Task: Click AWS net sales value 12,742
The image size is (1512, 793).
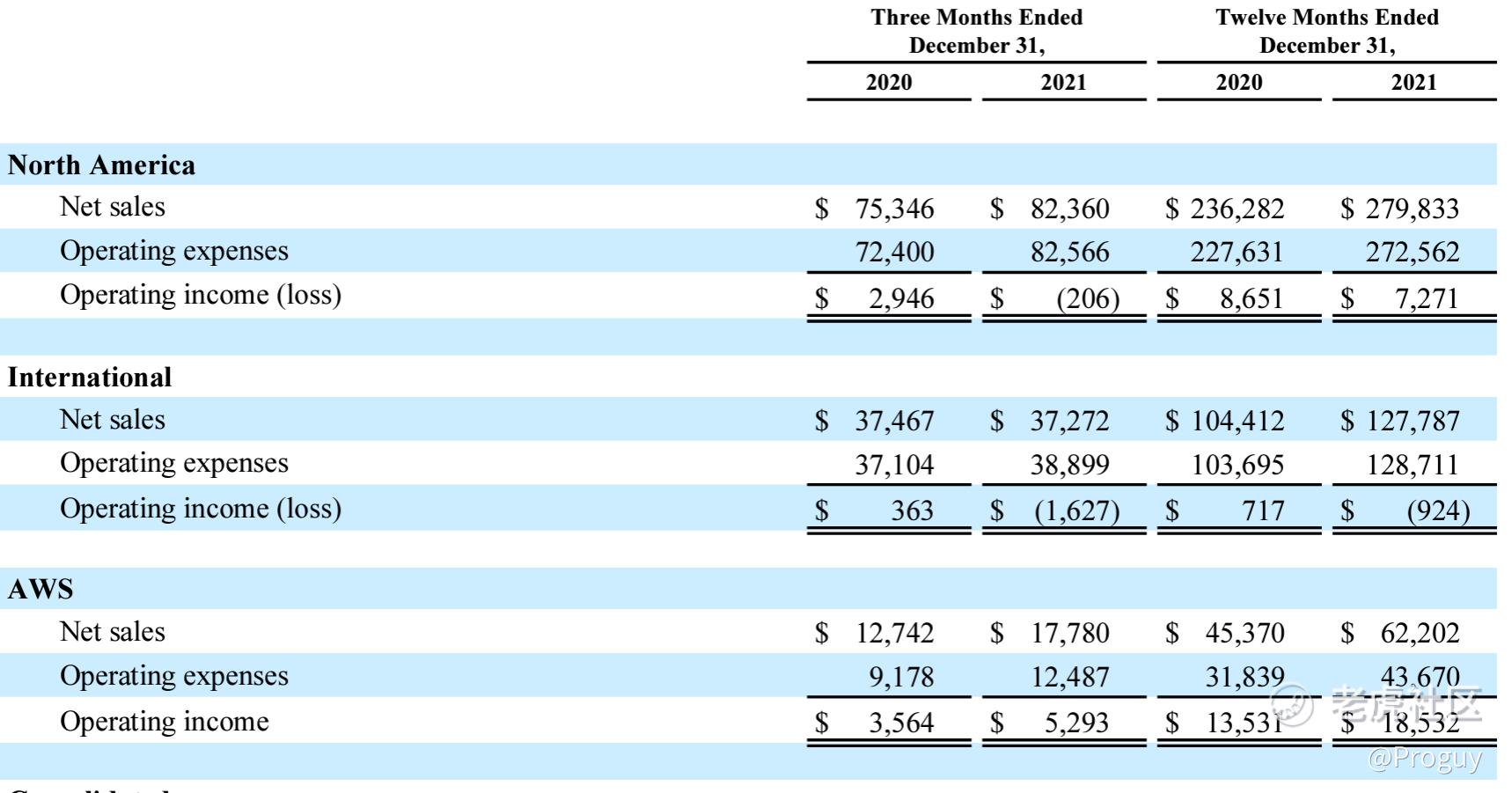Action: 894,633
